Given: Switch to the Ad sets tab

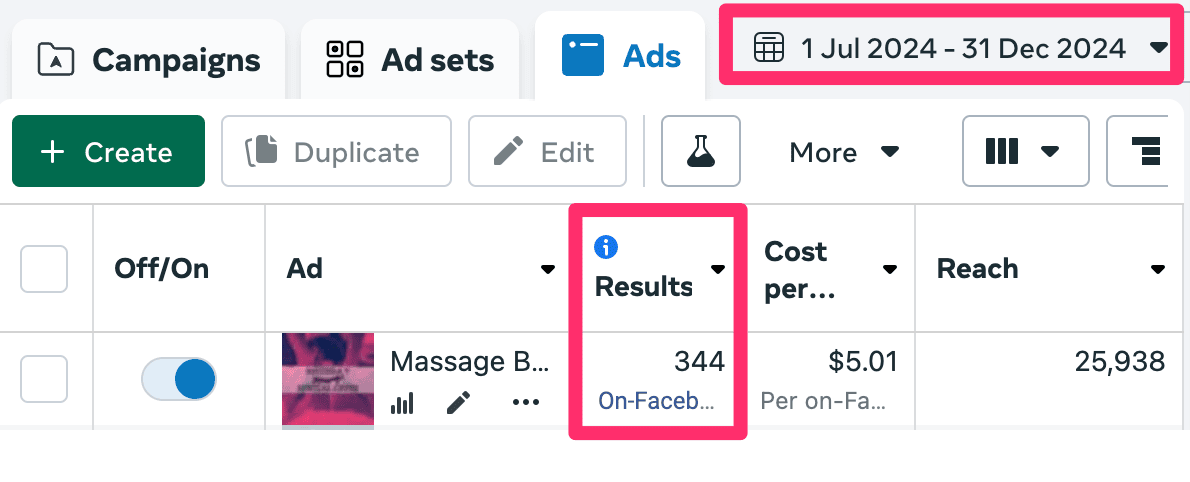Looking at the screenshot, I should tap(410, 60).
